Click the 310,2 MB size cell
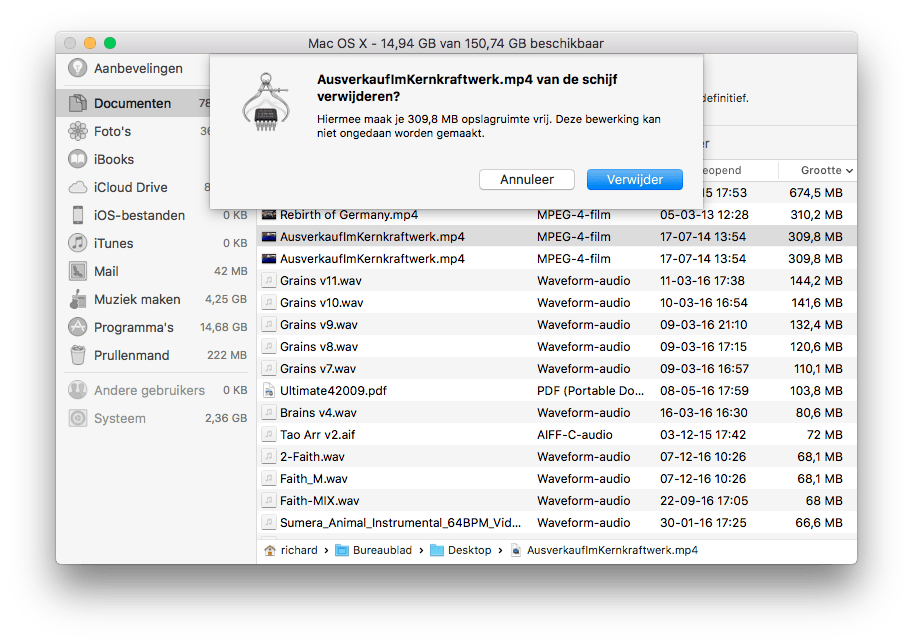The image size is (913, 644). coord(816,215)
